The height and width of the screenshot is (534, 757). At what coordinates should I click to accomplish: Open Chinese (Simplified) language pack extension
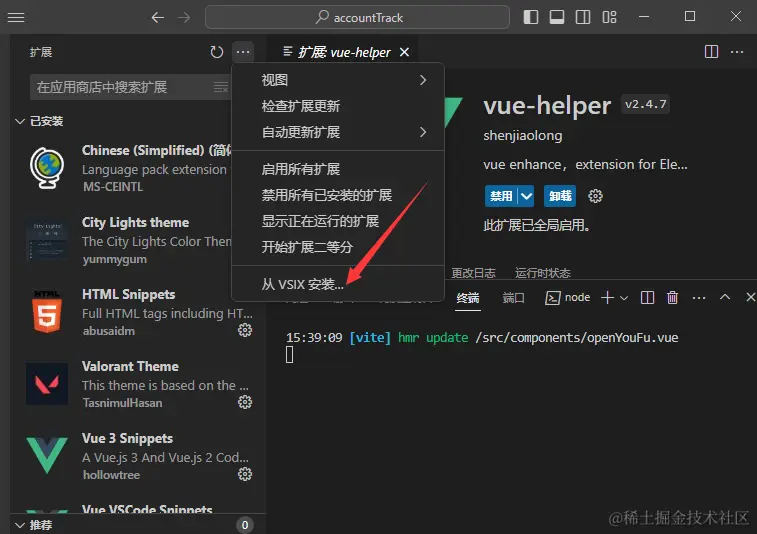click(130, 168)
